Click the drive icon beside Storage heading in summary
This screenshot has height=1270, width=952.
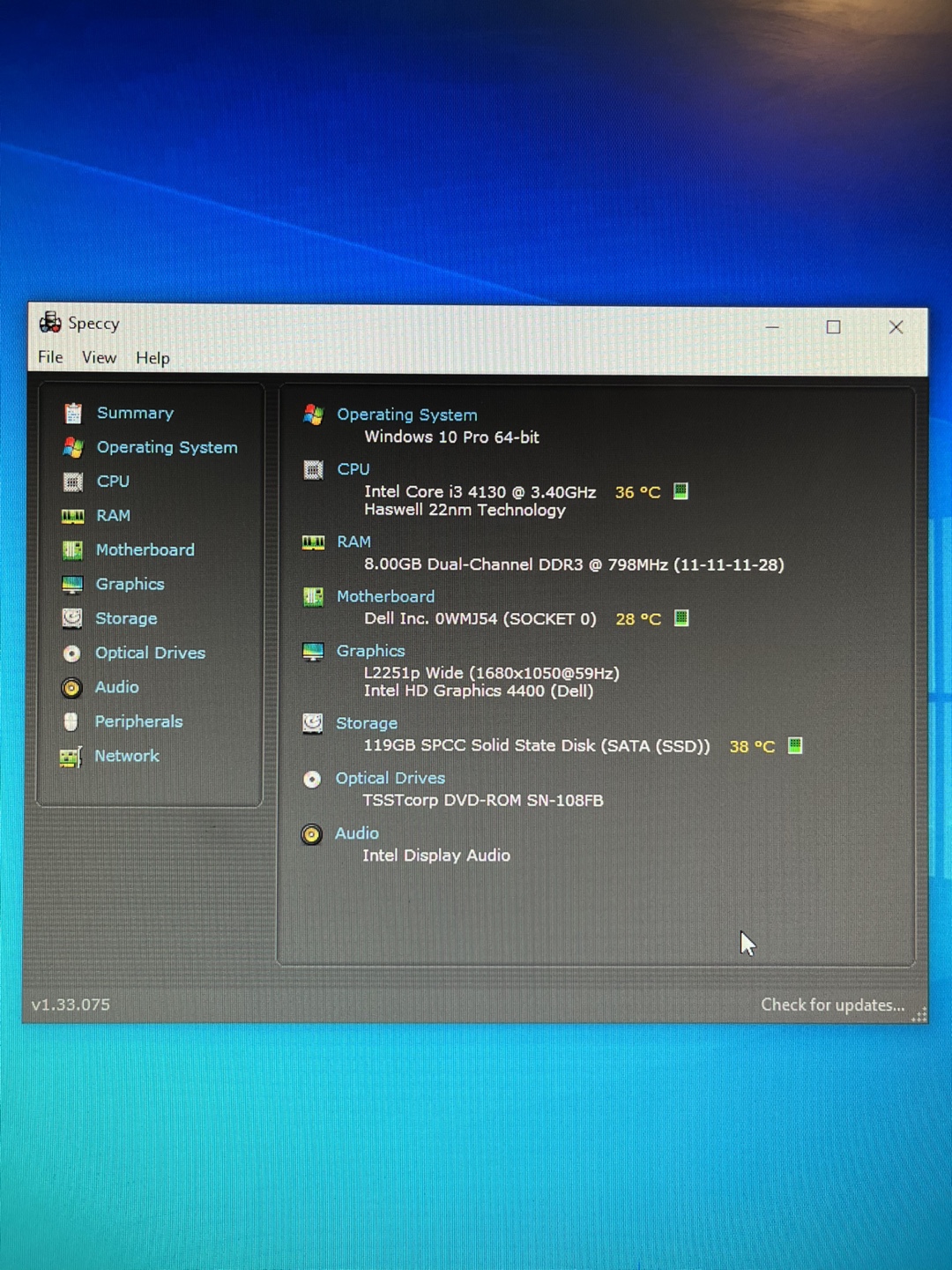pyautogui.click(x=312, y=723)
